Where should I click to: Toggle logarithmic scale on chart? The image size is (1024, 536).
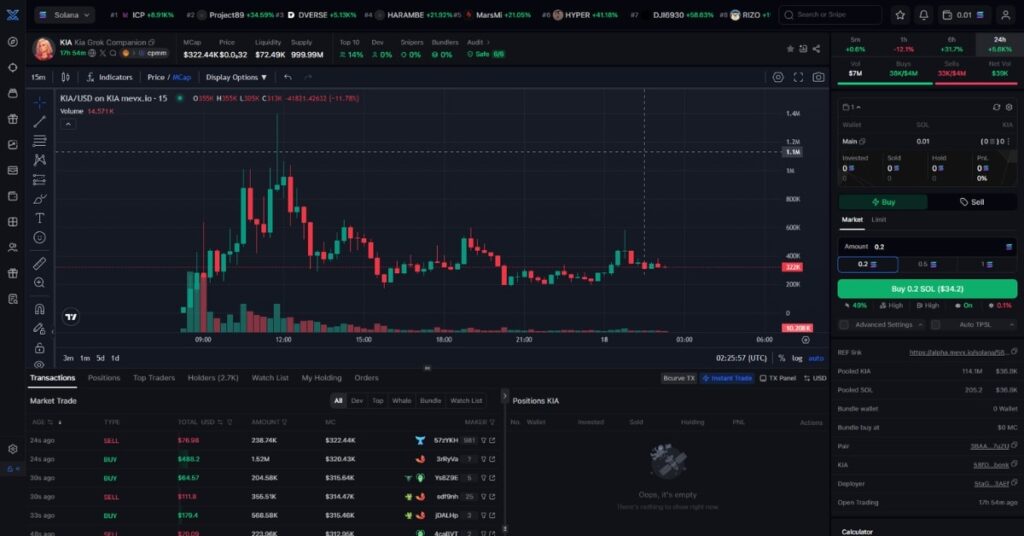pyautogui.click(x=797, y=358)
